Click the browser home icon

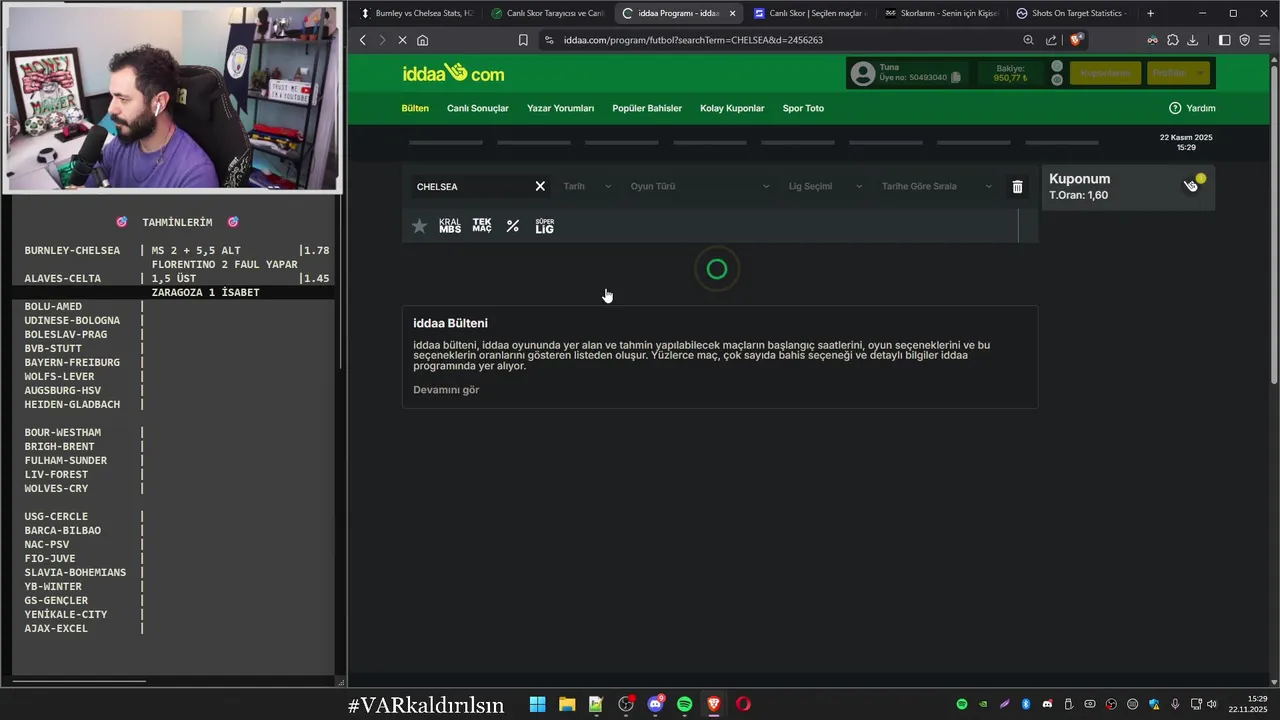(423, 40)
